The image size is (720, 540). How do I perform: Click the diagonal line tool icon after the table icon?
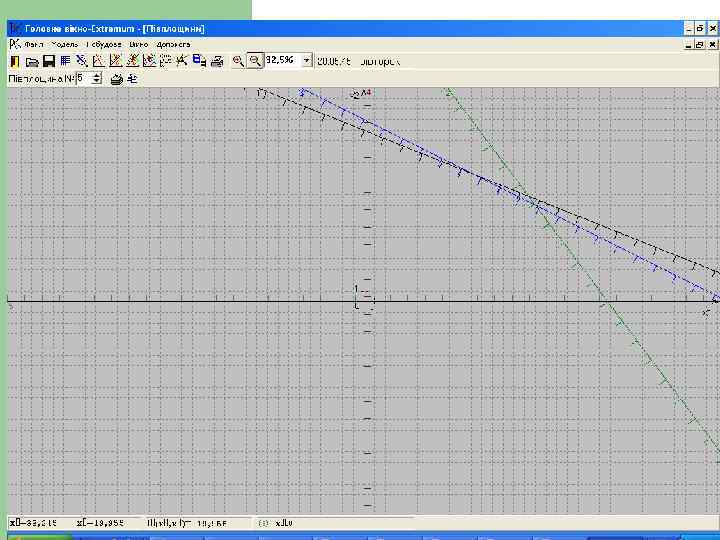tap(82, 61)
